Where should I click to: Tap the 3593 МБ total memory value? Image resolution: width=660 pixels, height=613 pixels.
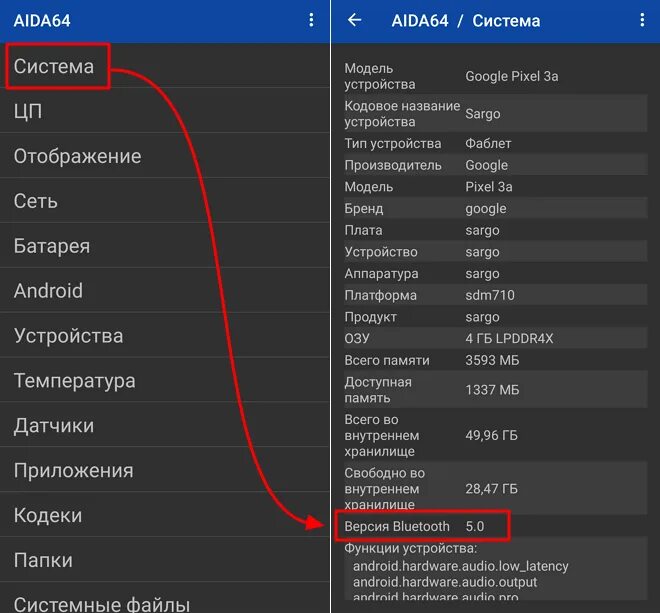coord(492,360)
